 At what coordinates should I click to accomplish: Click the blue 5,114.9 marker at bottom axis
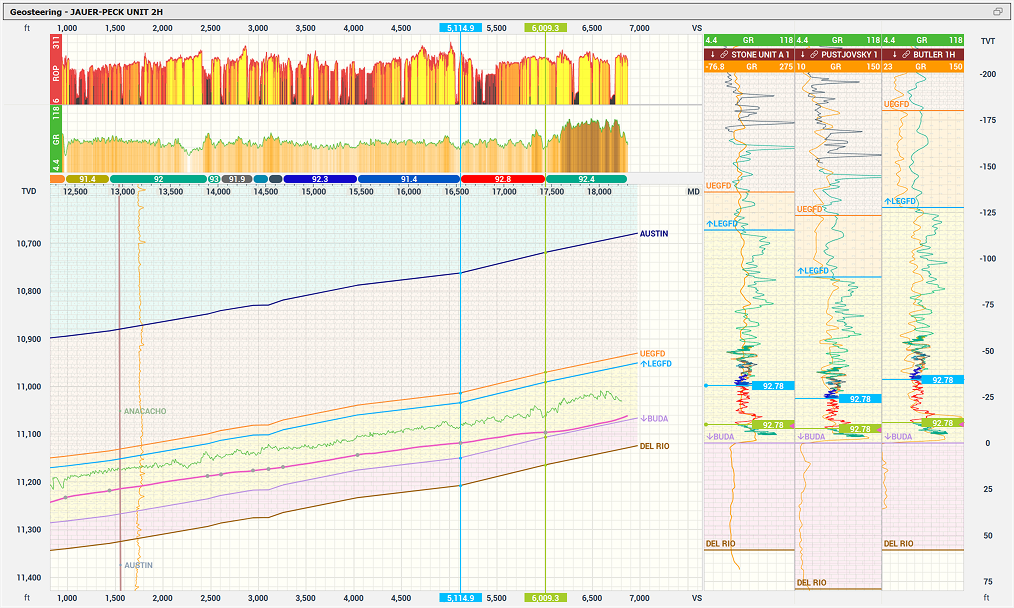460,598
